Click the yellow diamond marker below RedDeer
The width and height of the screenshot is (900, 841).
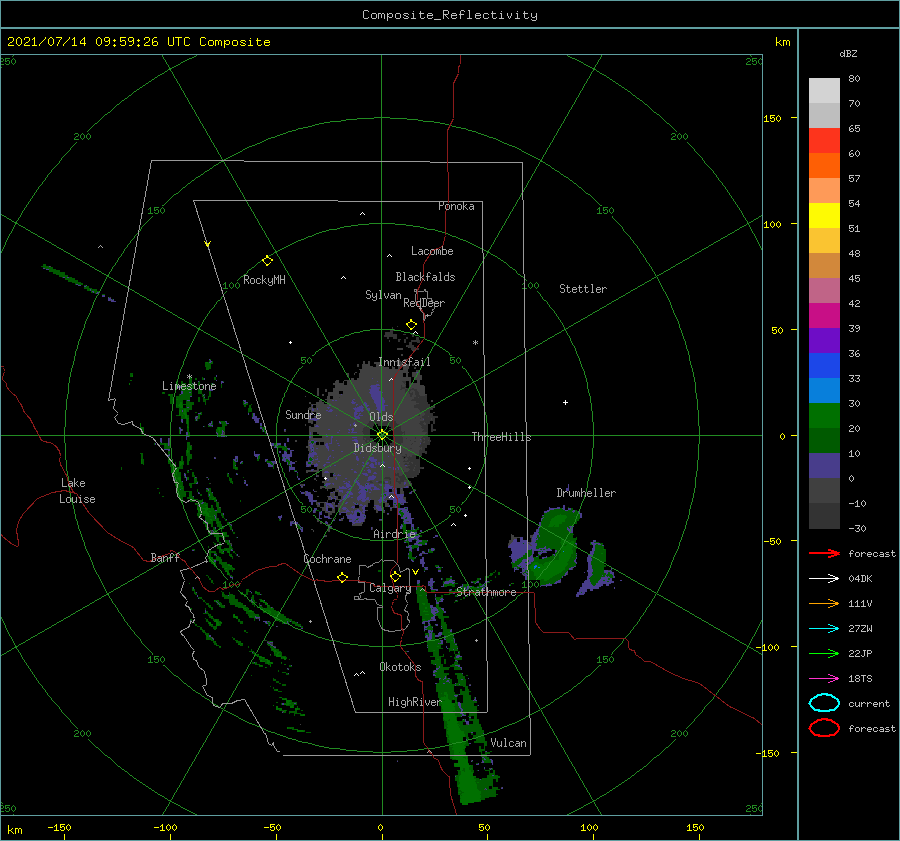(x=411, y=325)
